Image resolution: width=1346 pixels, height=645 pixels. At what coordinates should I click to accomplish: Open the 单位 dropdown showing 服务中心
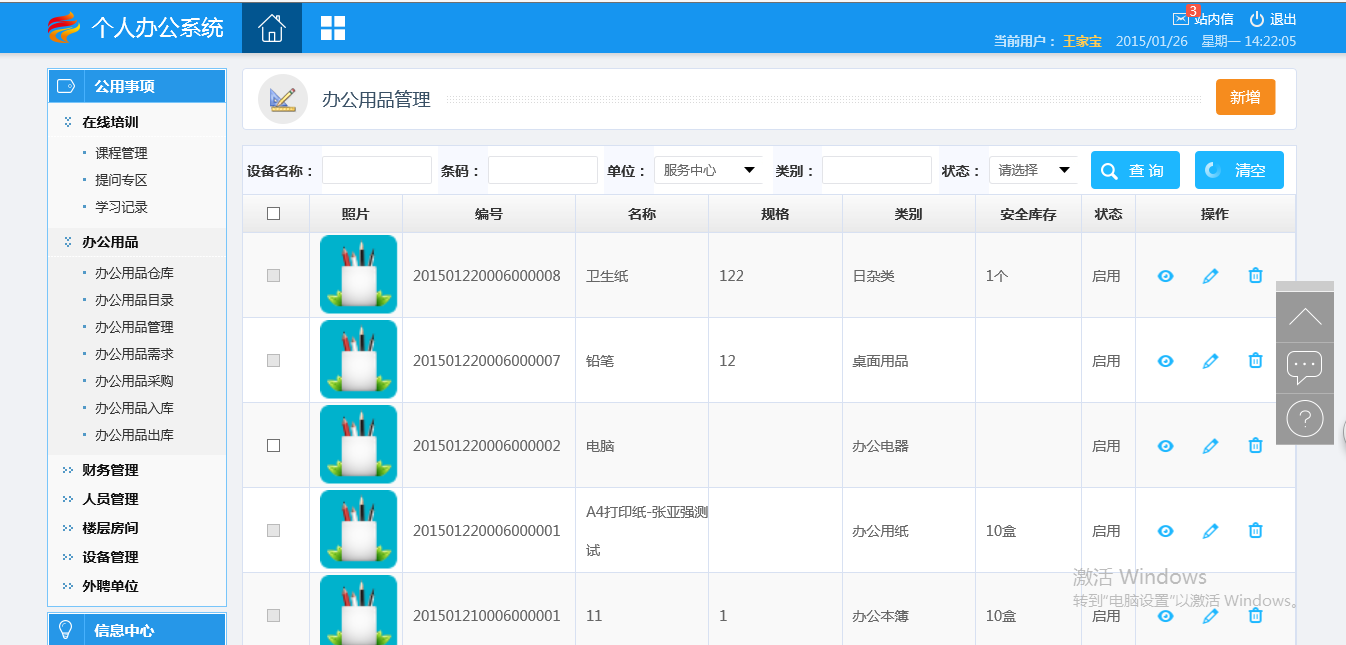click(x=708, y=170)
